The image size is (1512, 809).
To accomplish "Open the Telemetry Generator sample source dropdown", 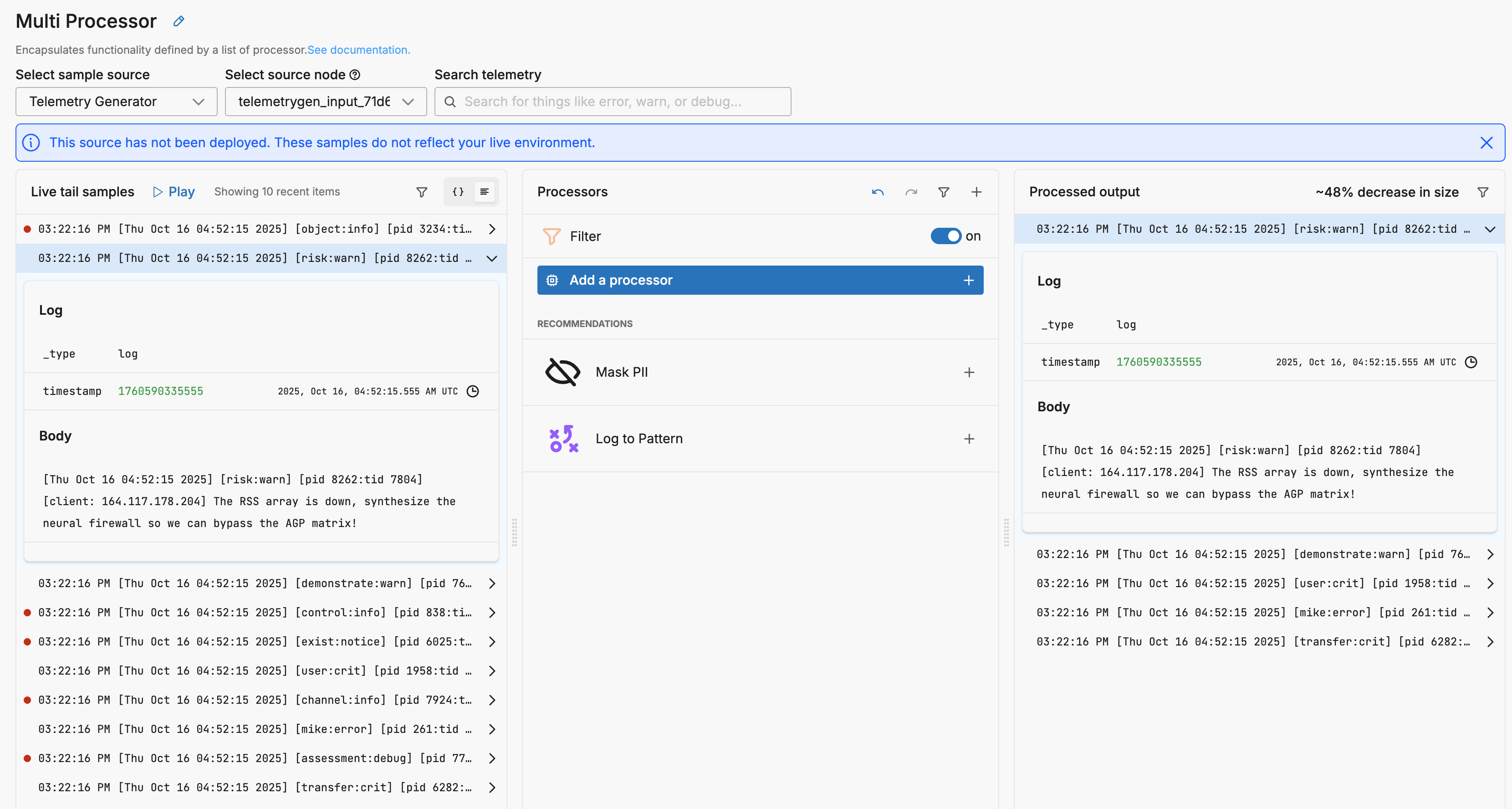I will (116, 102).
